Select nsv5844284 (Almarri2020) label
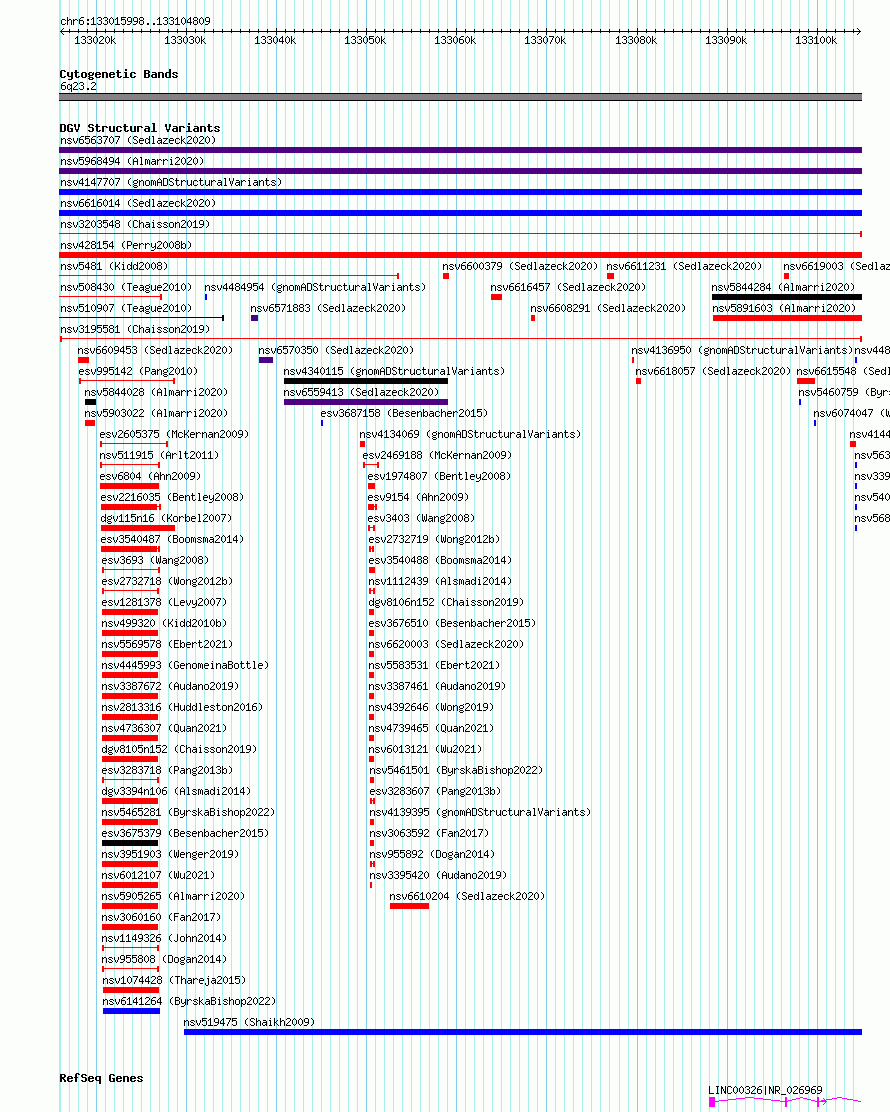 pos(783,288)
